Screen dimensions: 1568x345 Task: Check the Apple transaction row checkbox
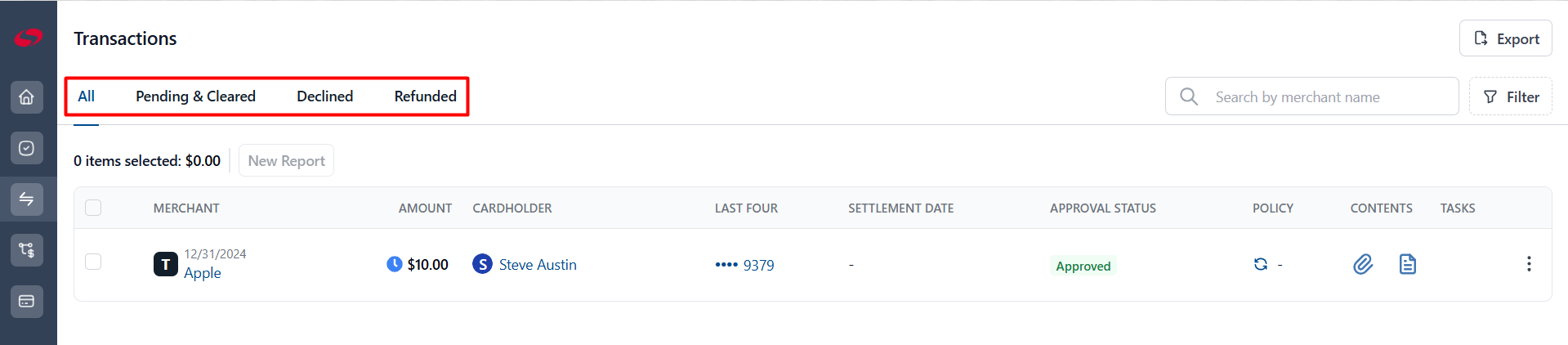pos(93,262)
